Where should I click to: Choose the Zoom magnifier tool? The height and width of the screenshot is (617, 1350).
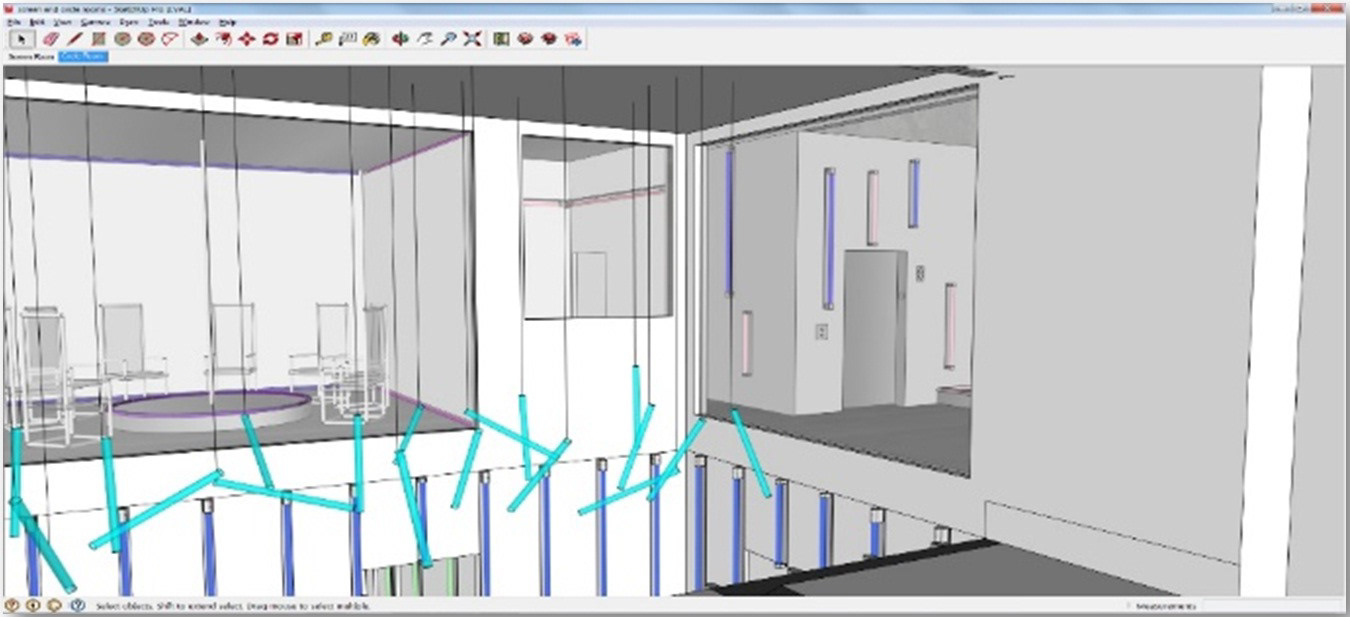pos(449,39)
